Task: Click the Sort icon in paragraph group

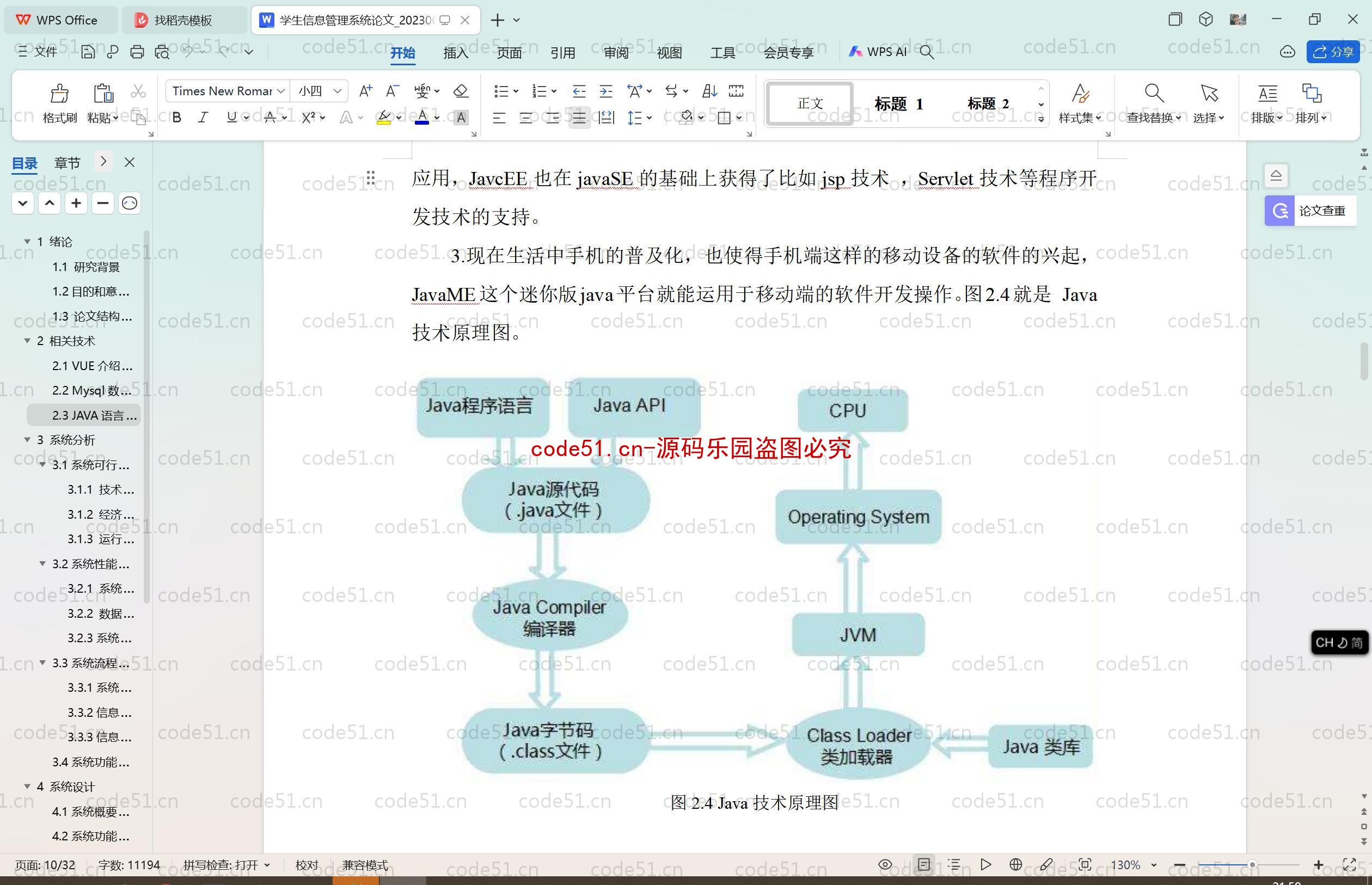Action: (709, 91)
